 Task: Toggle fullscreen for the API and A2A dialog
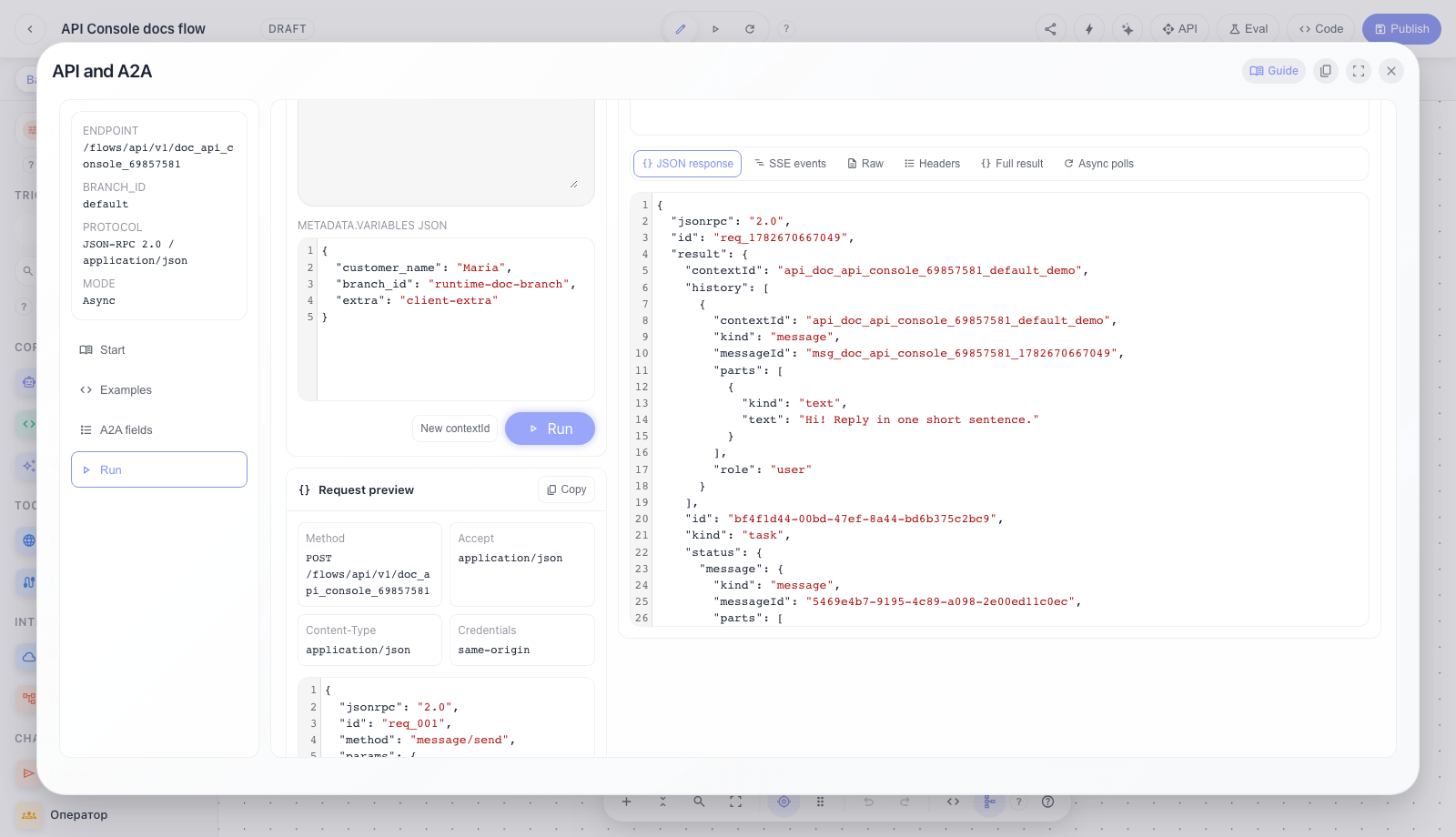[x=1359, y=71]
